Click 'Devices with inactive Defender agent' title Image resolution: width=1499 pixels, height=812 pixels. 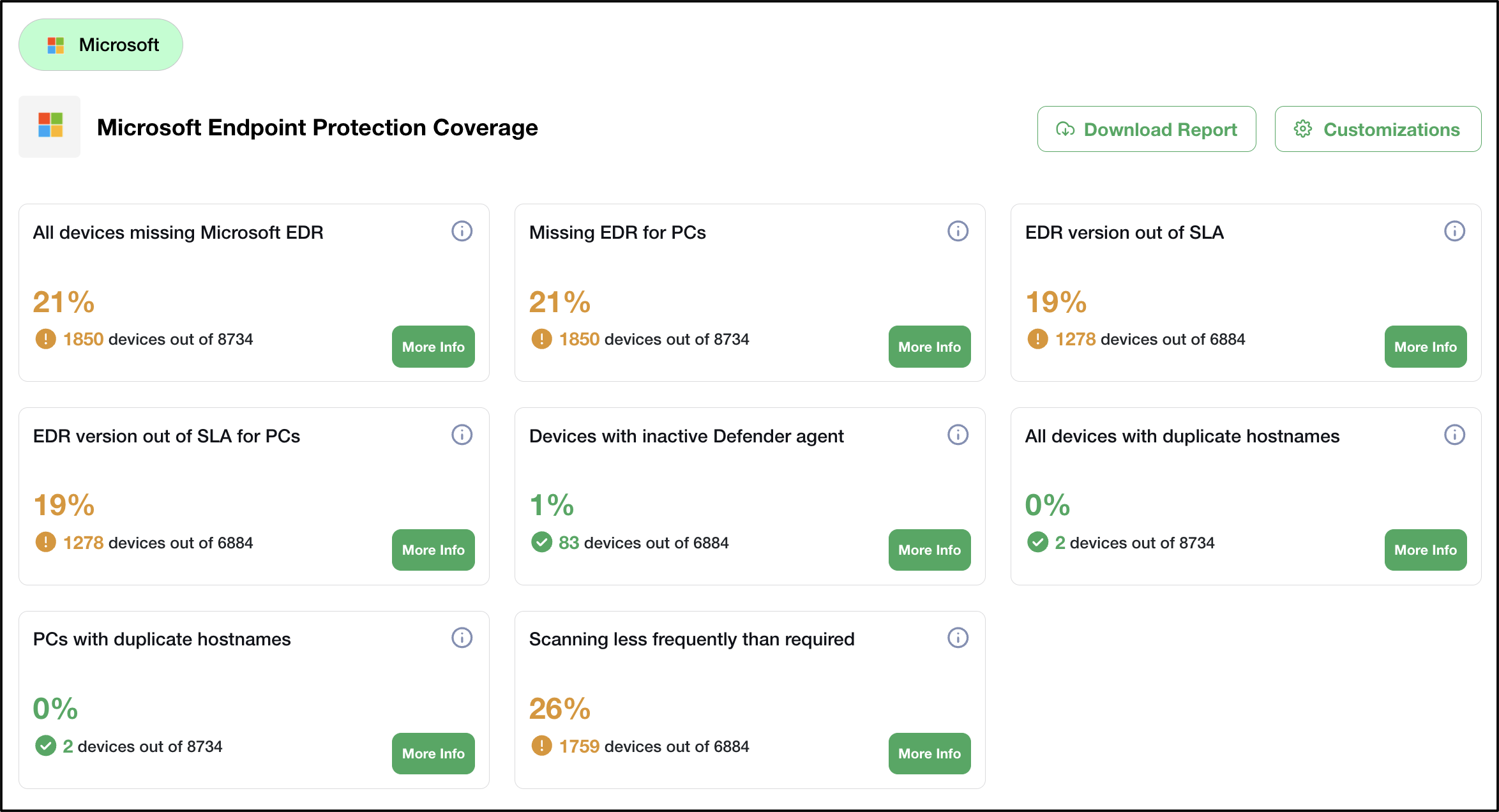686,436
